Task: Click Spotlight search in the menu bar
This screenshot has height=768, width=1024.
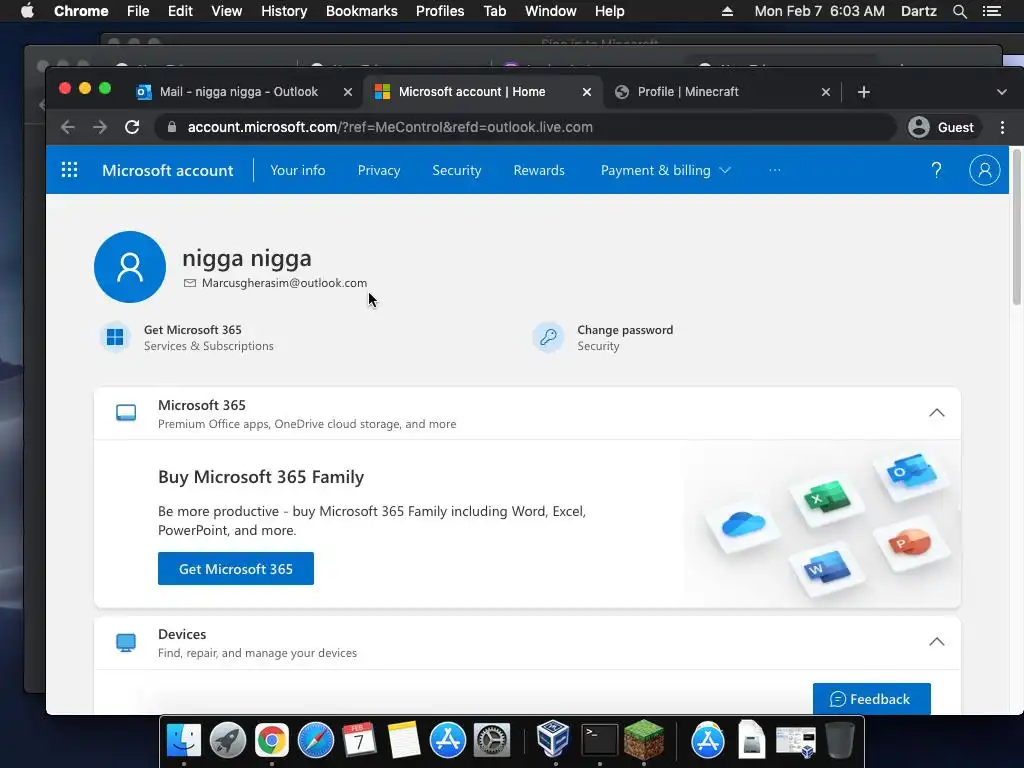Action: (959, 11)
